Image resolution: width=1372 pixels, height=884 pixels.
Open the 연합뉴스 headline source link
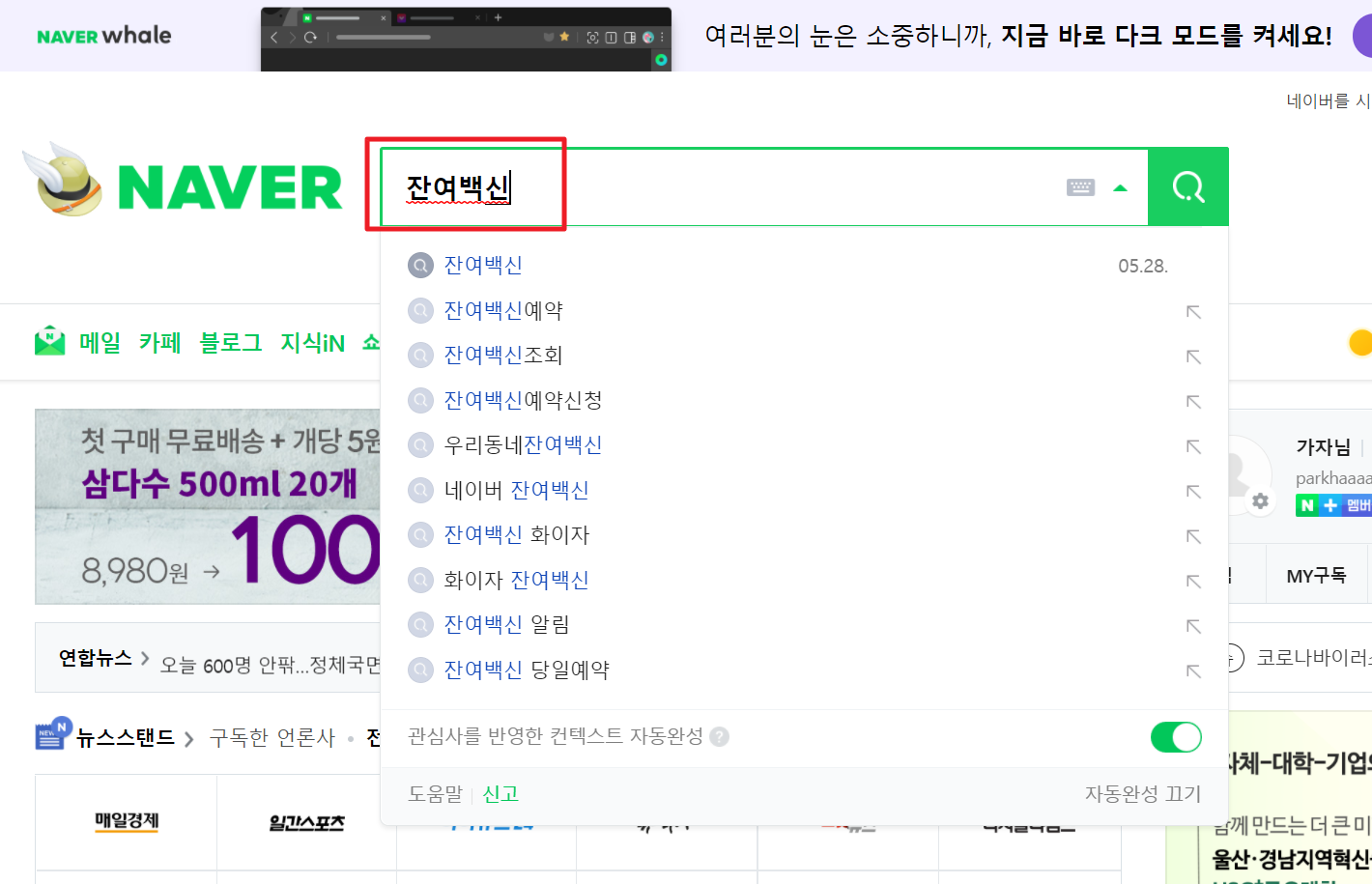96,658
